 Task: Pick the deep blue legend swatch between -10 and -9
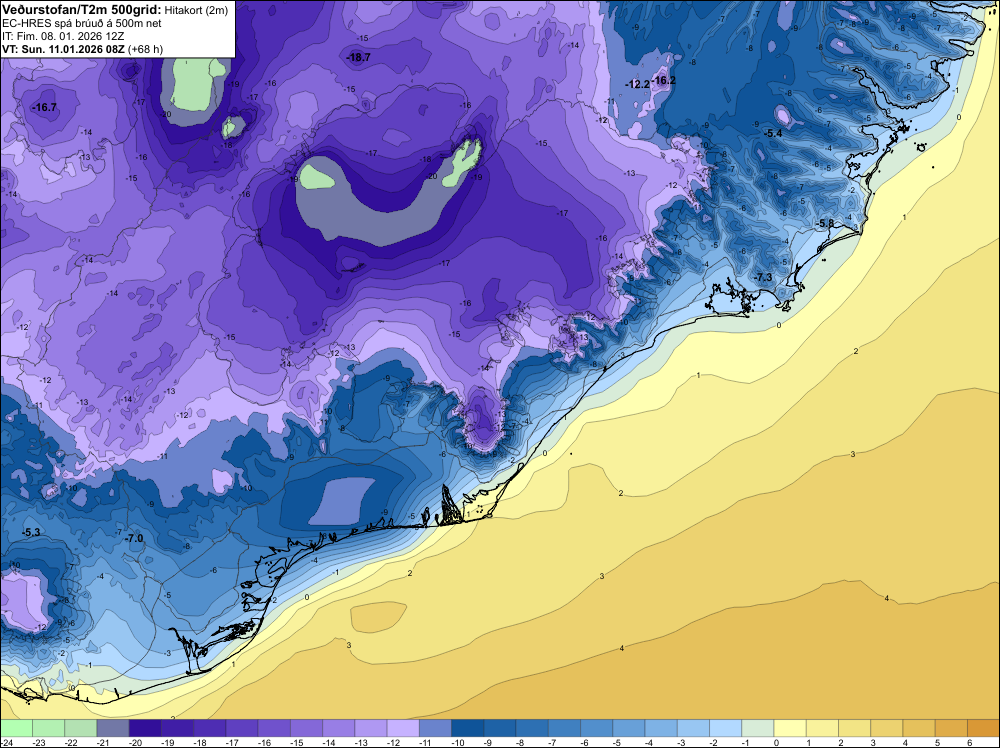click(x=467, y=728)
